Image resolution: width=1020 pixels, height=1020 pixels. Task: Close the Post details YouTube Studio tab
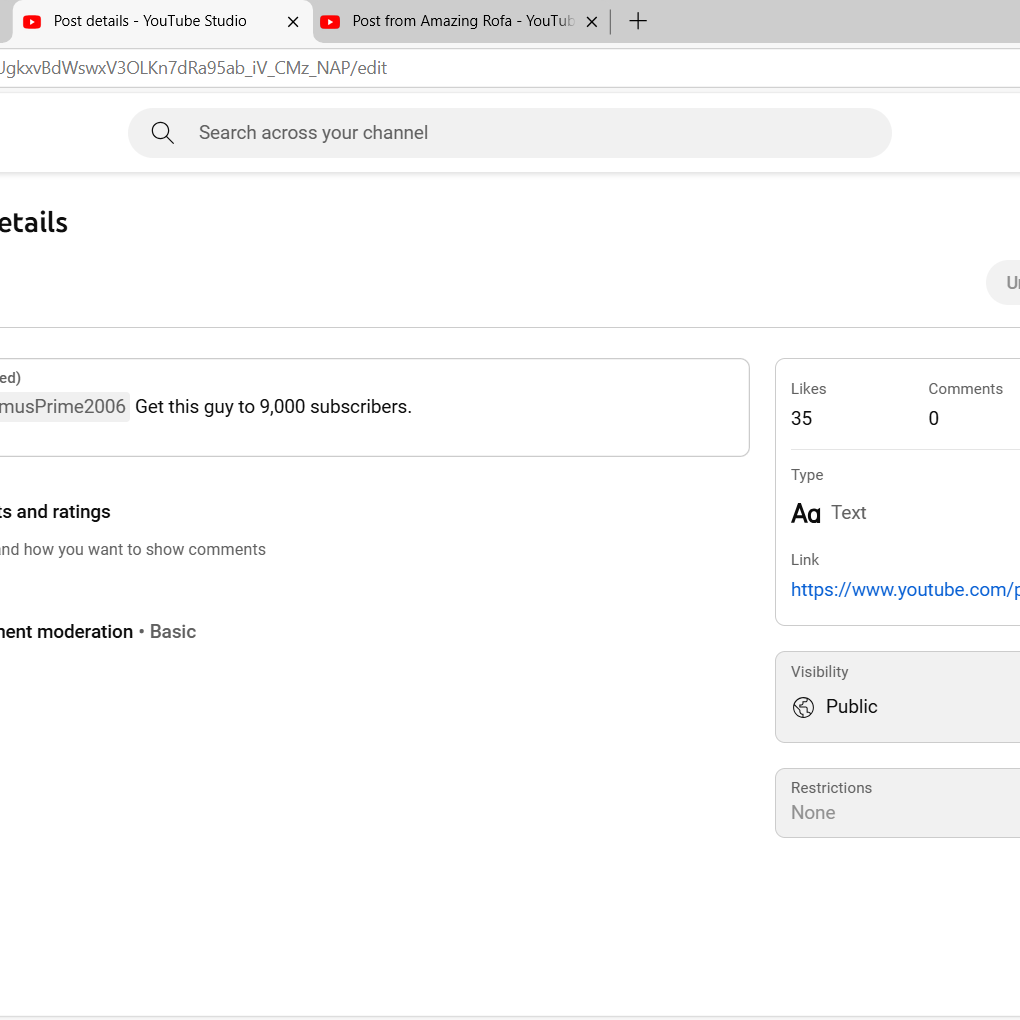click(293, 21)
